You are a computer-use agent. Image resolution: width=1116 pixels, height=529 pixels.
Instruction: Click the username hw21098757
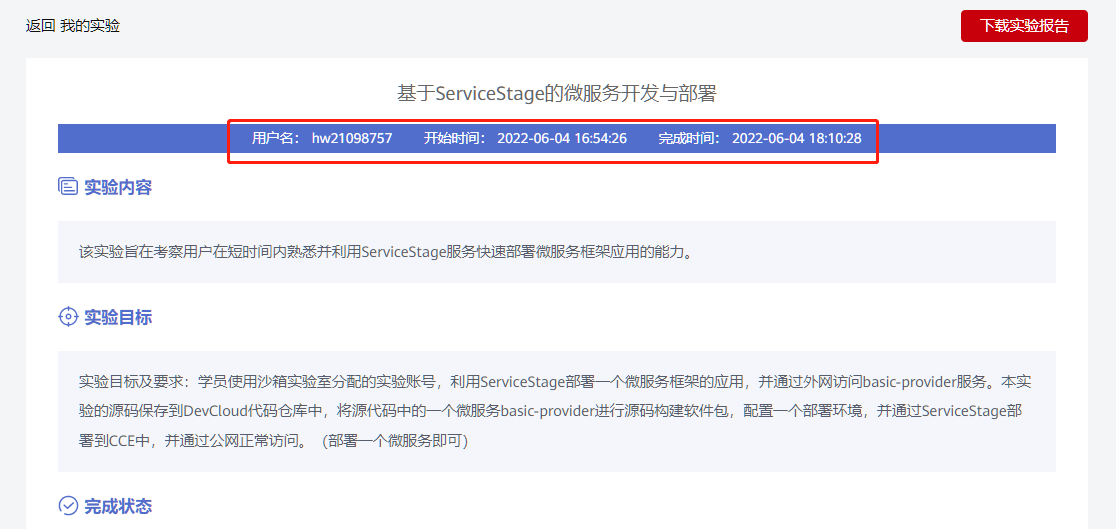pyautogui.click(x=352, y=138)
